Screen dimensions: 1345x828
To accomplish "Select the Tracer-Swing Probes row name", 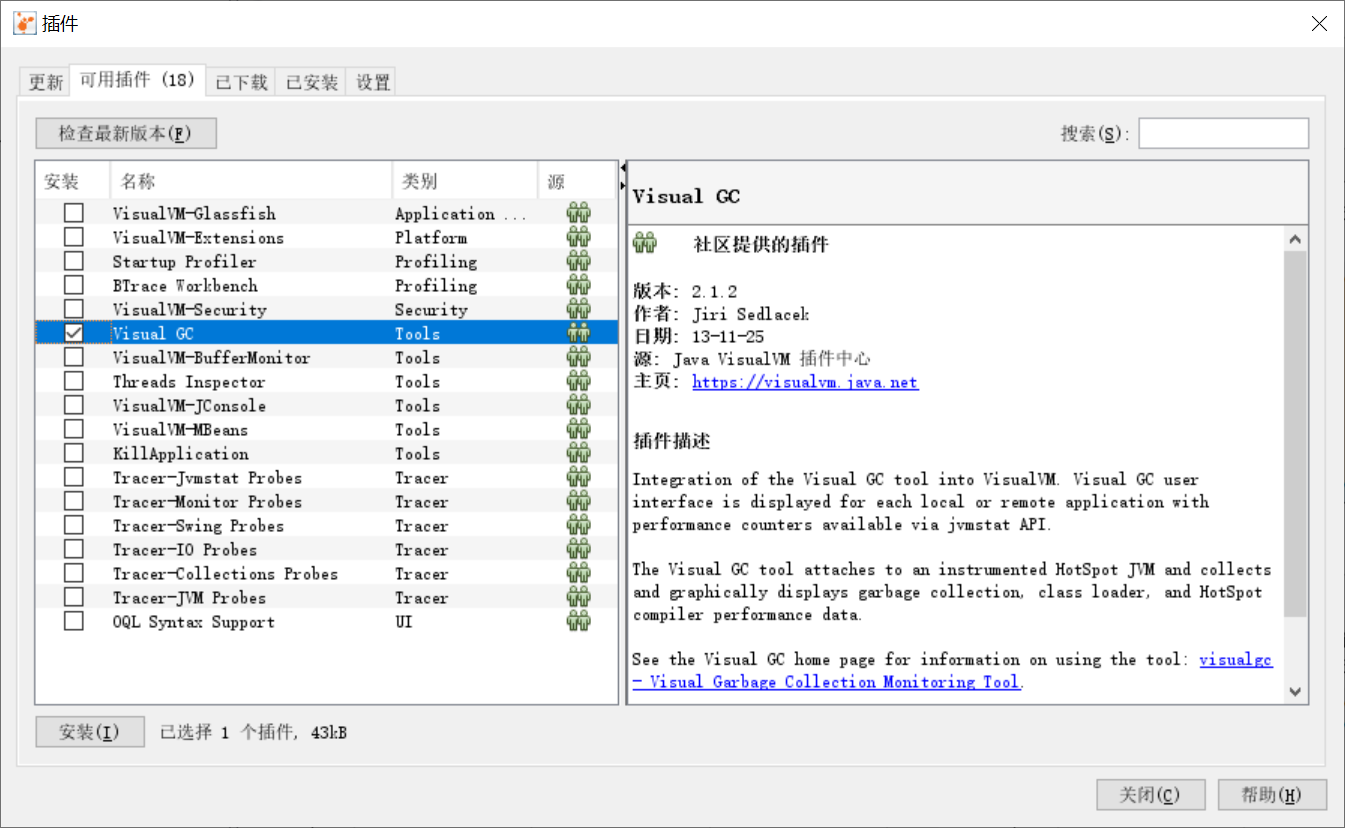I will tap(198, 525).
